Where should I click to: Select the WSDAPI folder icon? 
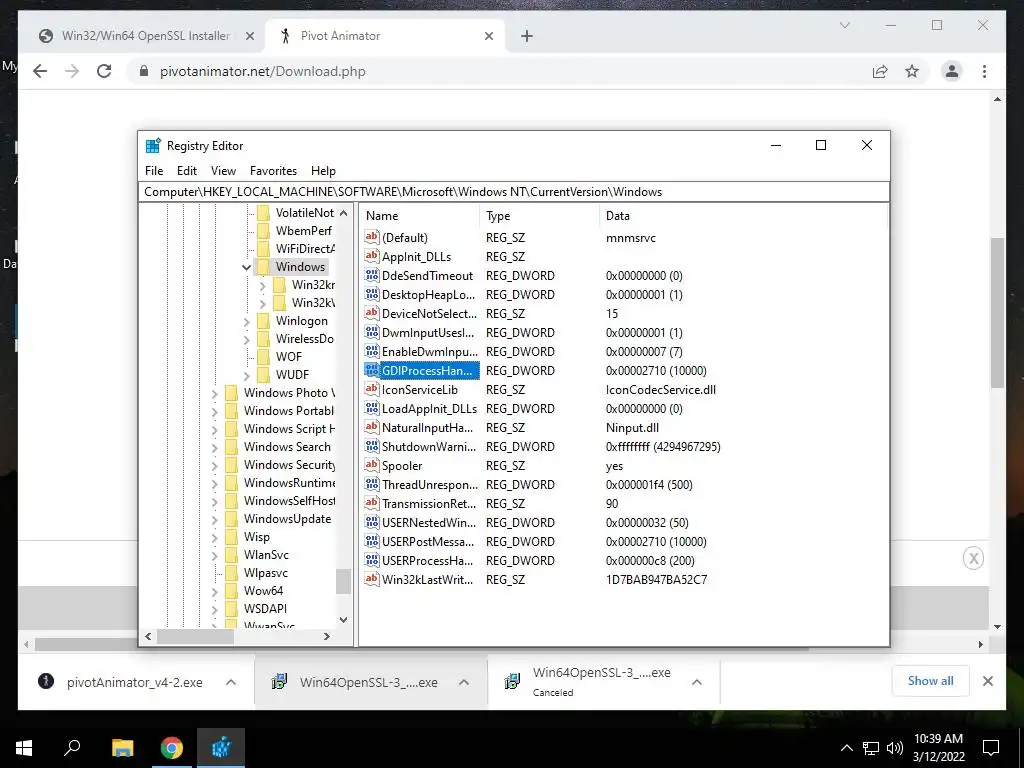[231, 609]
